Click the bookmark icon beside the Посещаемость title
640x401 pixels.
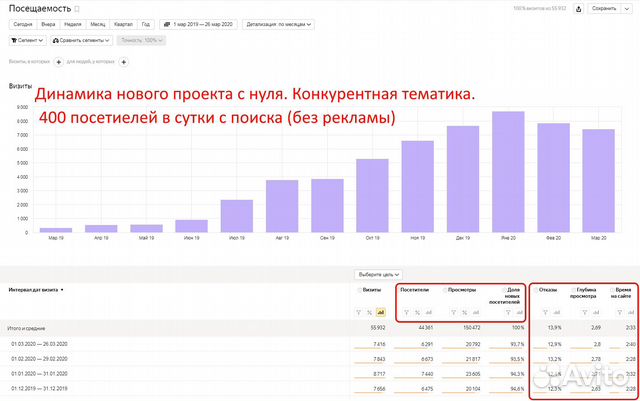coord(77,9)
